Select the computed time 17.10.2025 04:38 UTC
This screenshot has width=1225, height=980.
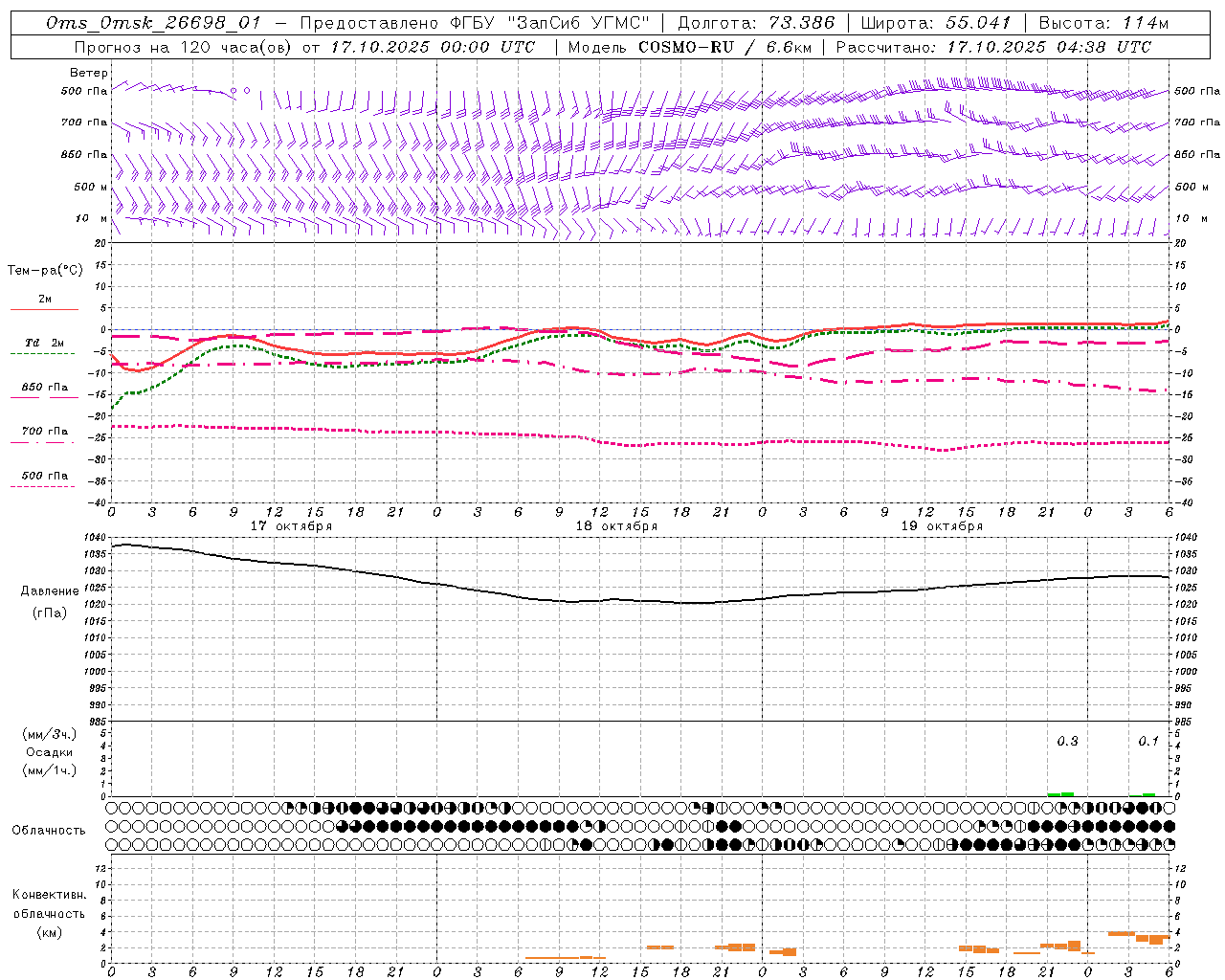tap(1049, 47)
